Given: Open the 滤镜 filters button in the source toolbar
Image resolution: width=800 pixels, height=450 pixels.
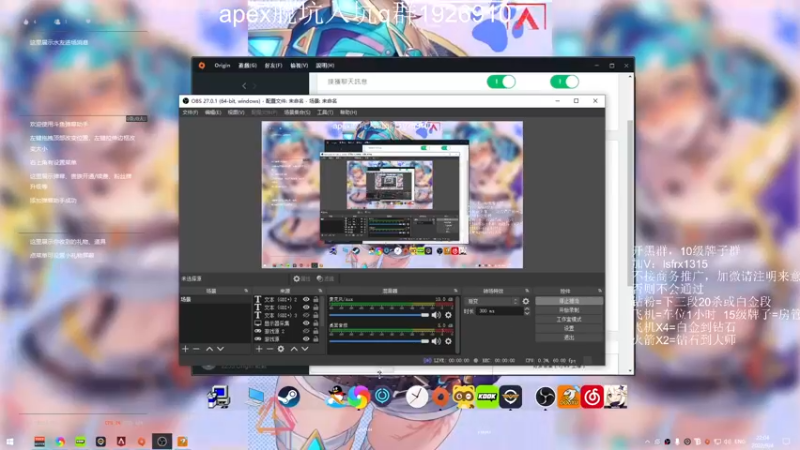Looking at the screenshot, I should coord(325,279).
